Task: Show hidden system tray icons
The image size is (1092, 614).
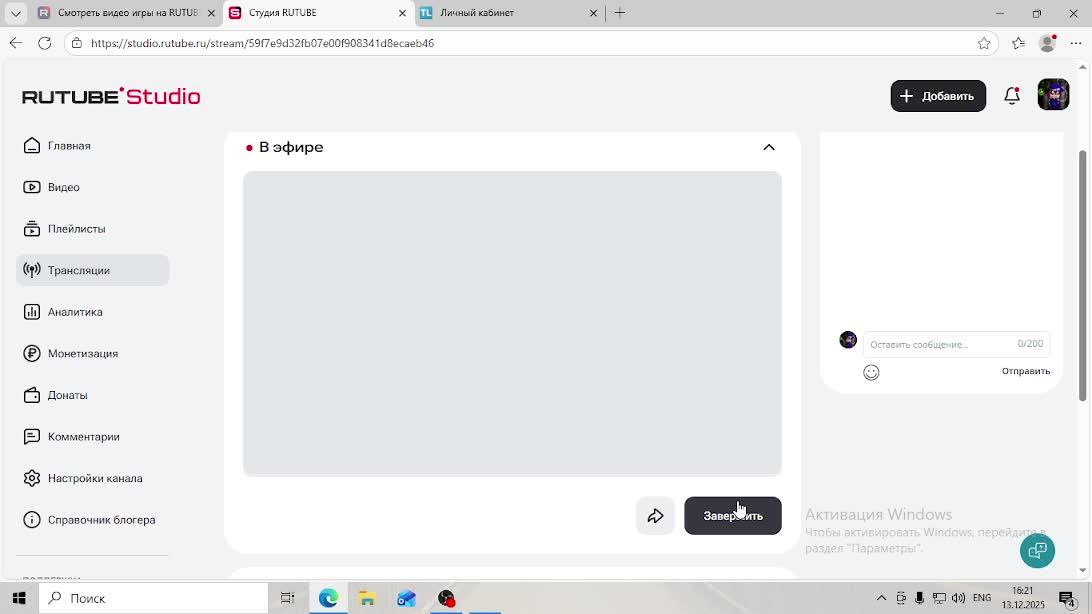Action: [x=881, y=598]
